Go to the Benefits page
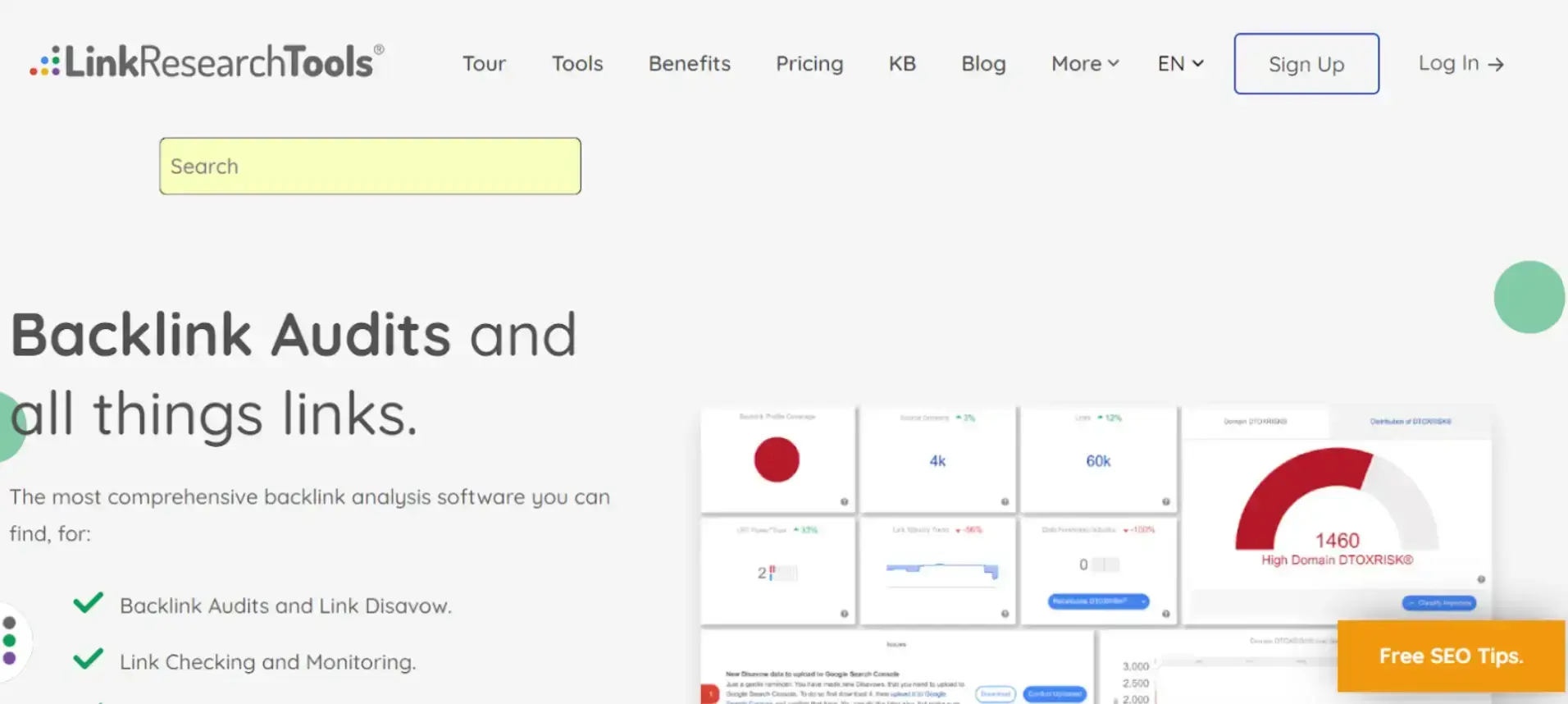The width and height of the screenshot is (1568, 704). click(x=690, y=63)
